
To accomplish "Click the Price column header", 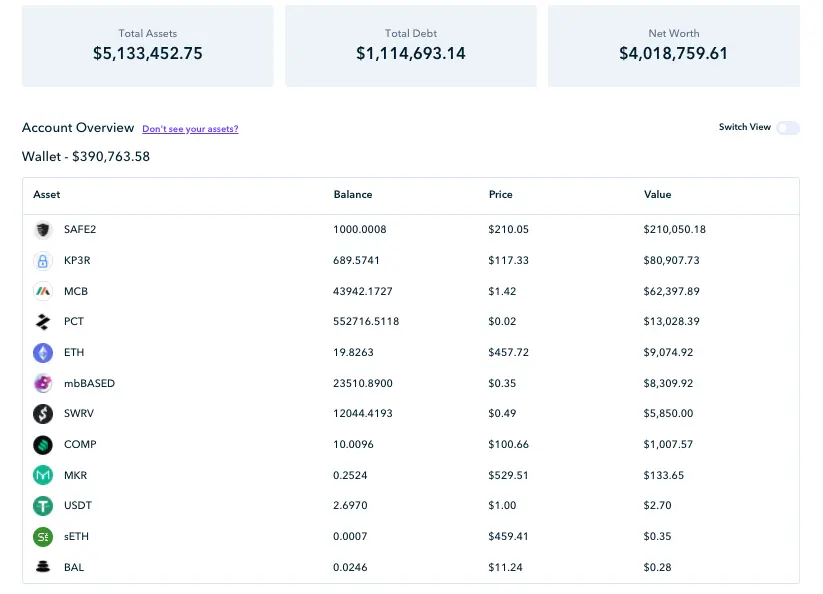I will point(500,195).
